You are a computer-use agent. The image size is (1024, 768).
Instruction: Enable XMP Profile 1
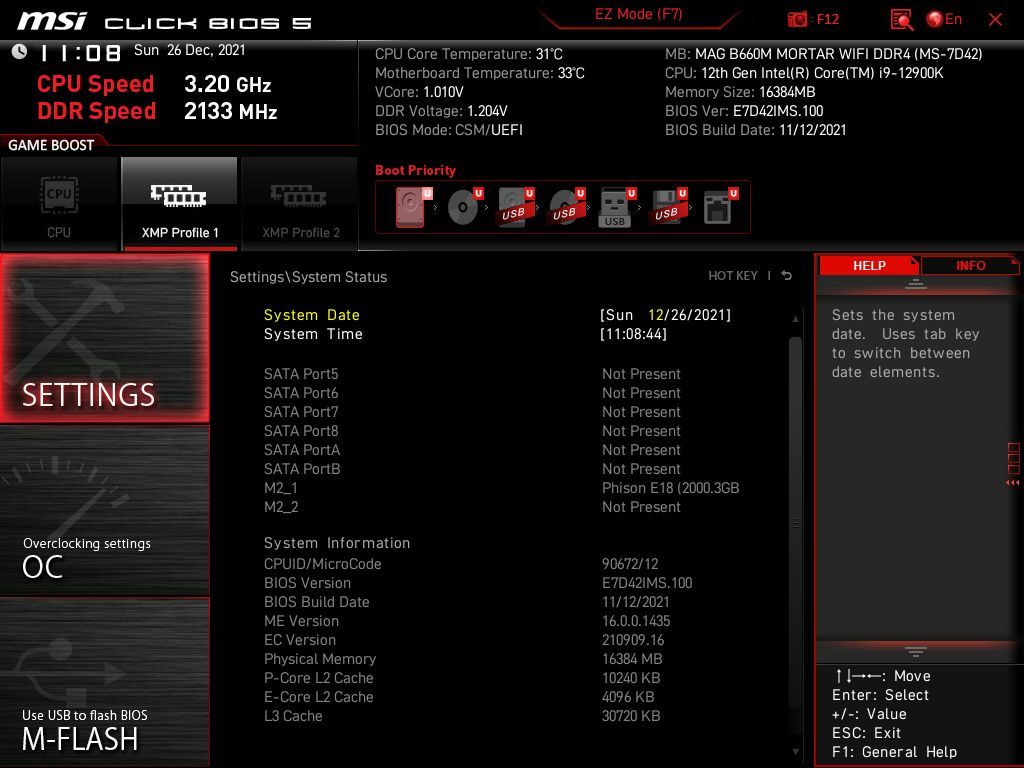tap(180, 204)
